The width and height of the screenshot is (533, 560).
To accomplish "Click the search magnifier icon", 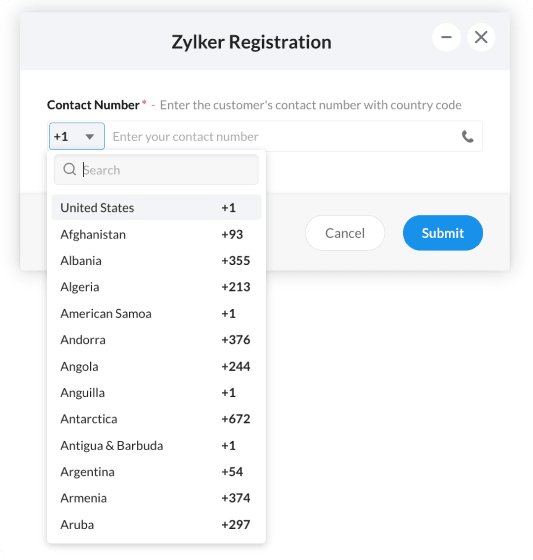I will point(69,169).
